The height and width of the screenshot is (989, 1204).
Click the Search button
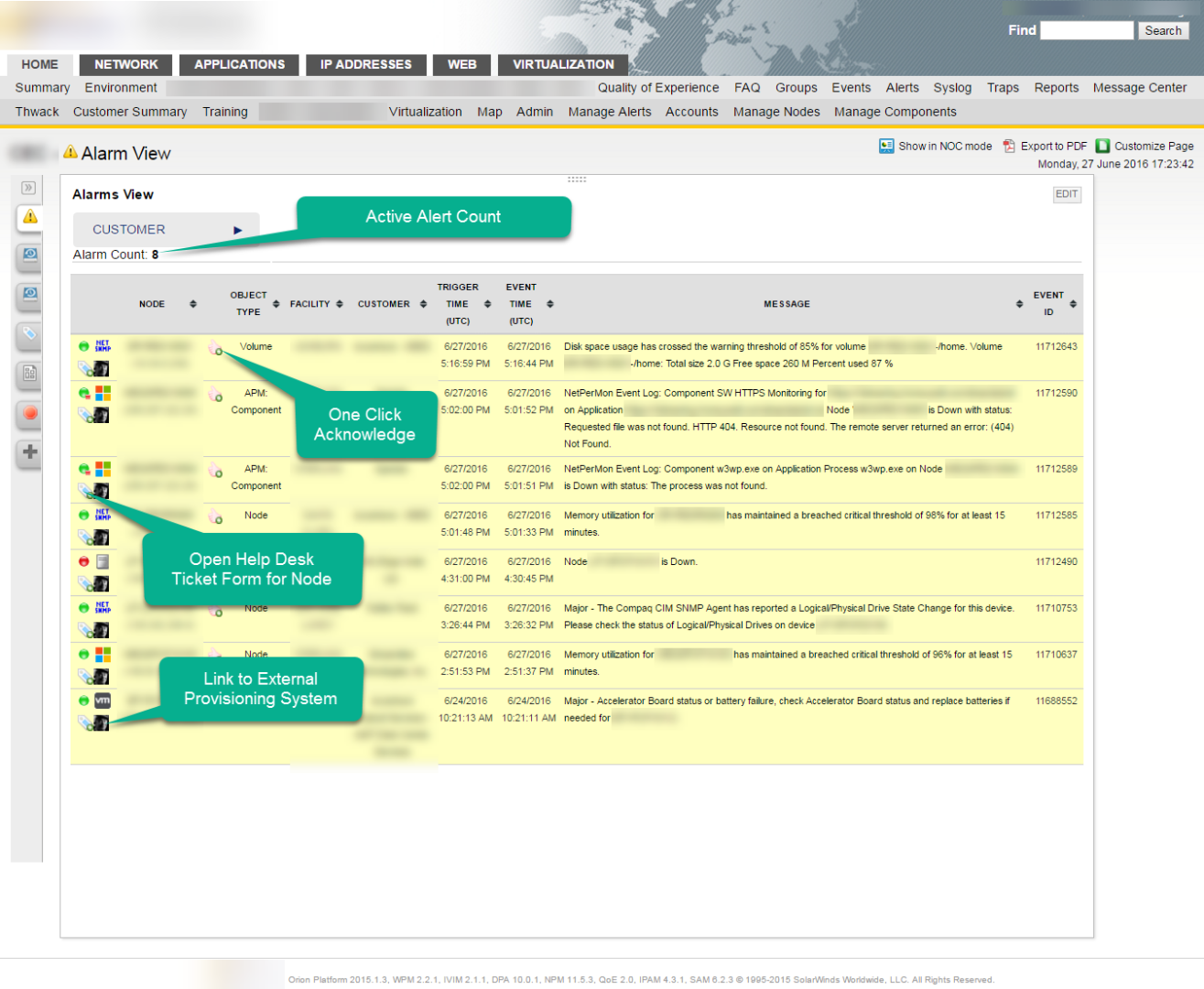click(1163, 30)
